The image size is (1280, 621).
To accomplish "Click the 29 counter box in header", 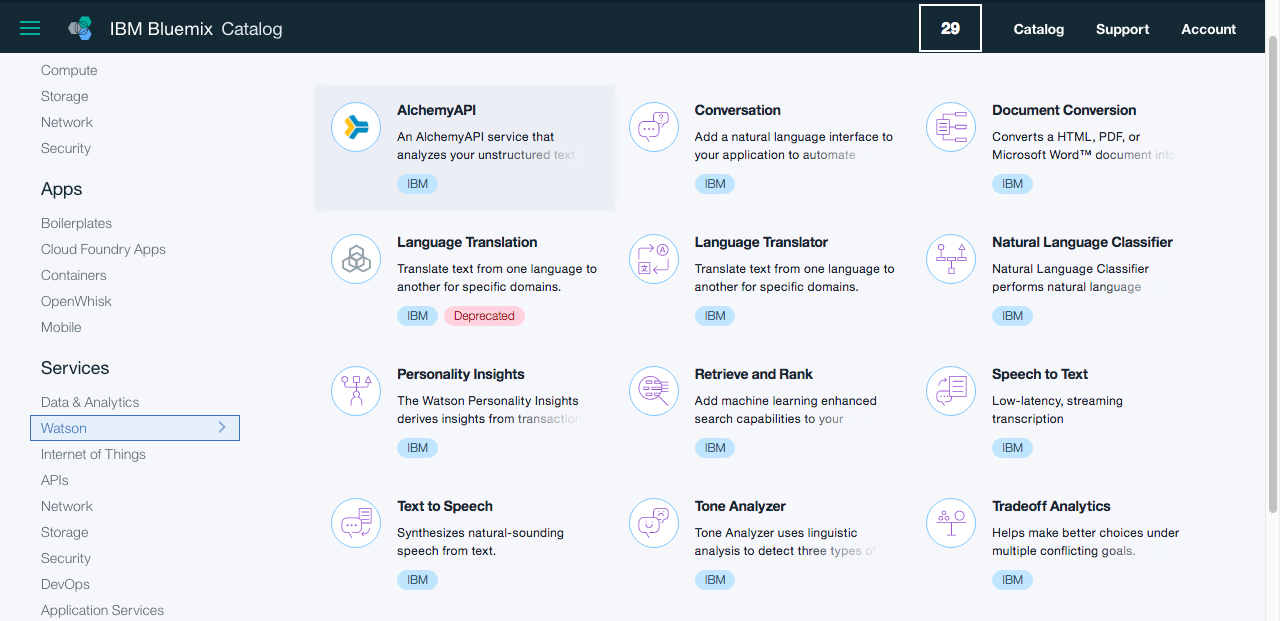I will (950, 28).
